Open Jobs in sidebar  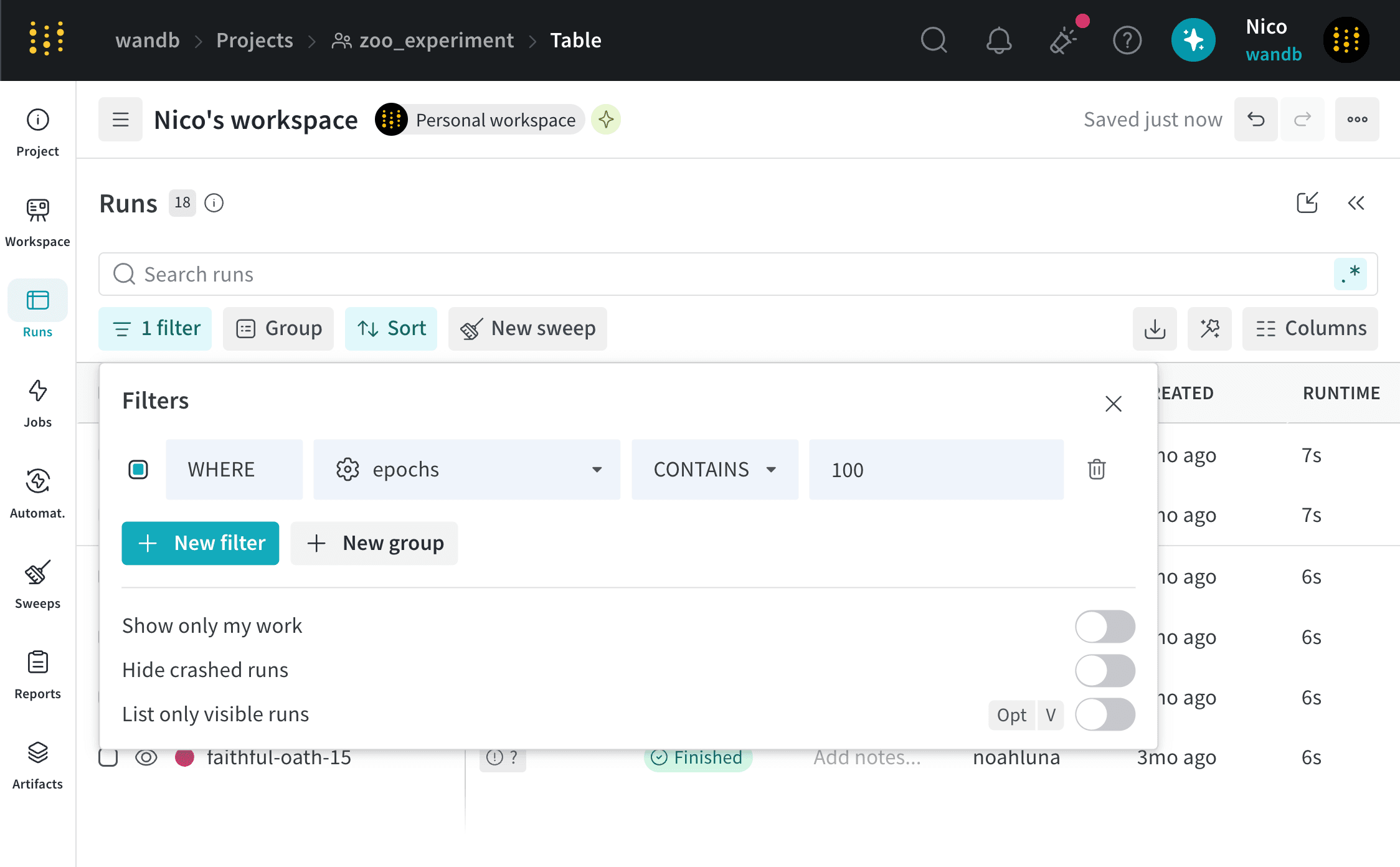(x=38, y=403)
